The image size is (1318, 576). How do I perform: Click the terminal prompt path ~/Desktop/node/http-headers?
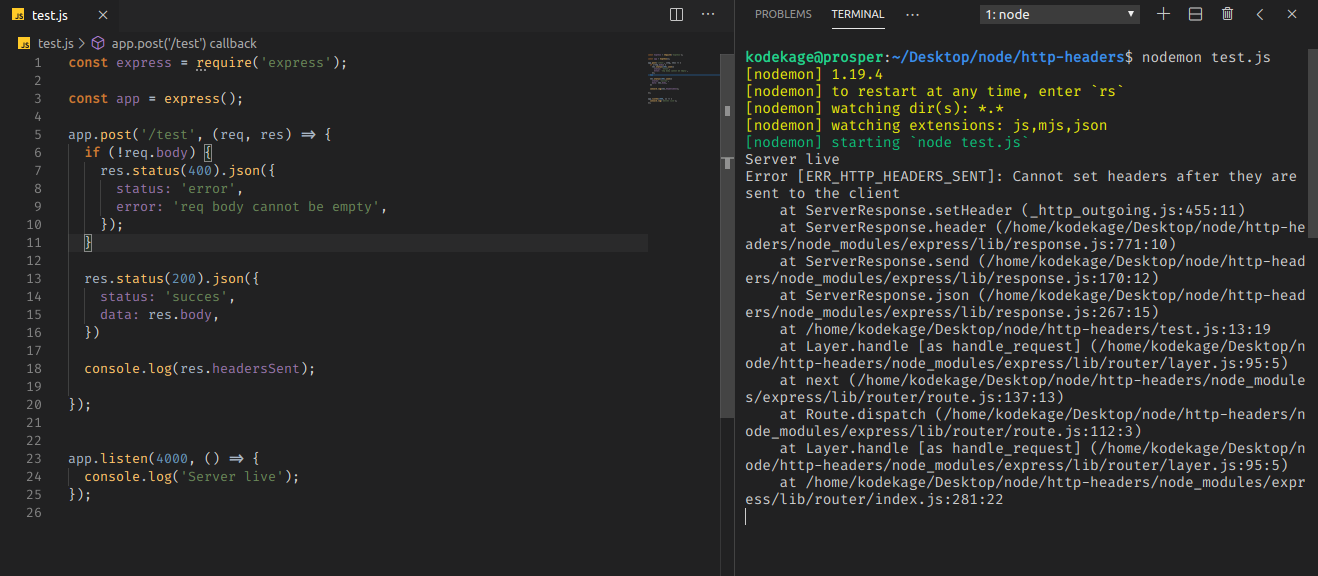pos(1007,57)
